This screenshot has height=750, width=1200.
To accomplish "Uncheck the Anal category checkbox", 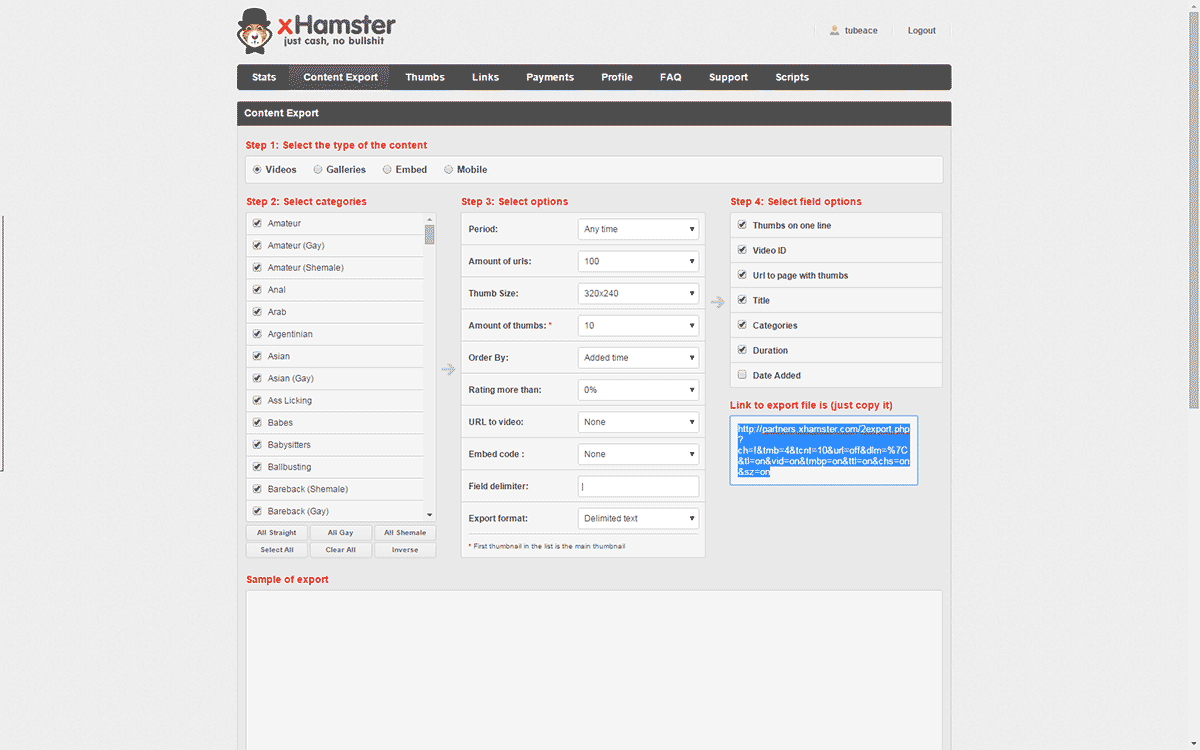I will click(257, 289).
